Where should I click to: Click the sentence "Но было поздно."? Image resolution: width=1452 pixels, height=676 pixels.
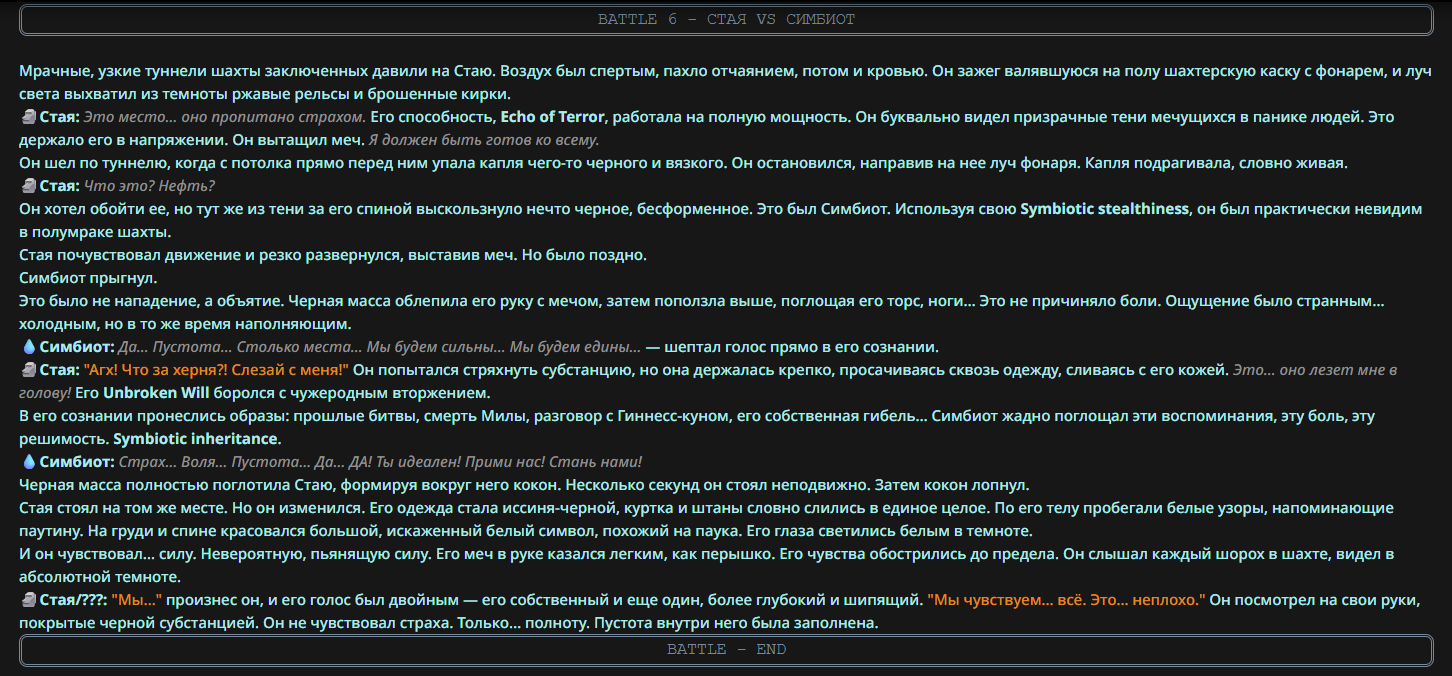tap(585, 255)
